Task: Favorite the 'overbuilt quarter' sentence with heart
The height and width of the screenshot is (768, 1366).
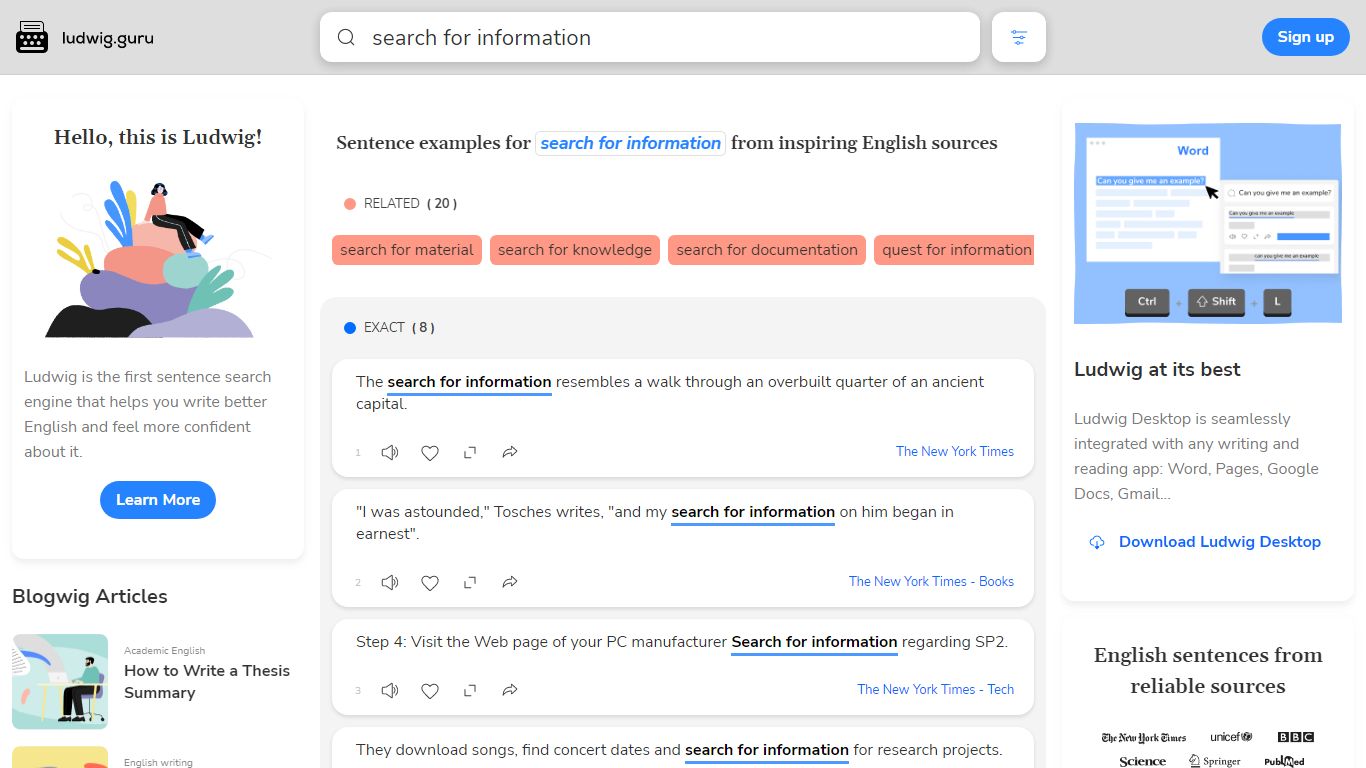Action: coord(430,453)
